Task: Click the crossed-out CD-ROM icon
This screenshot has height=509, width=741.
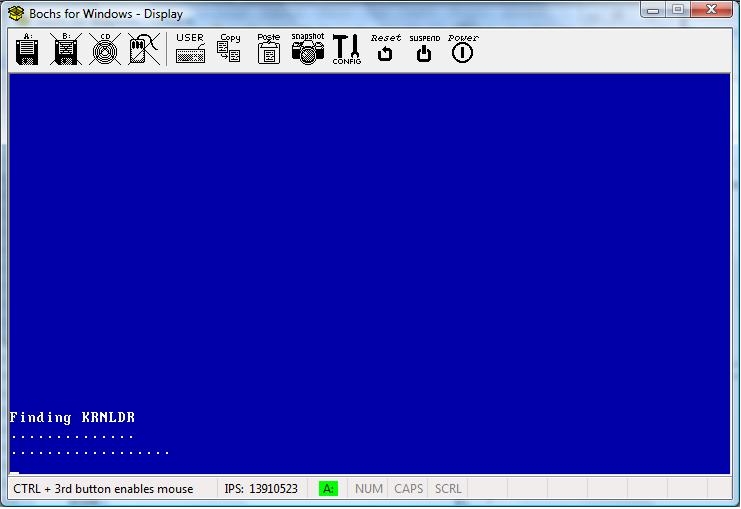Action: (105, 49)
